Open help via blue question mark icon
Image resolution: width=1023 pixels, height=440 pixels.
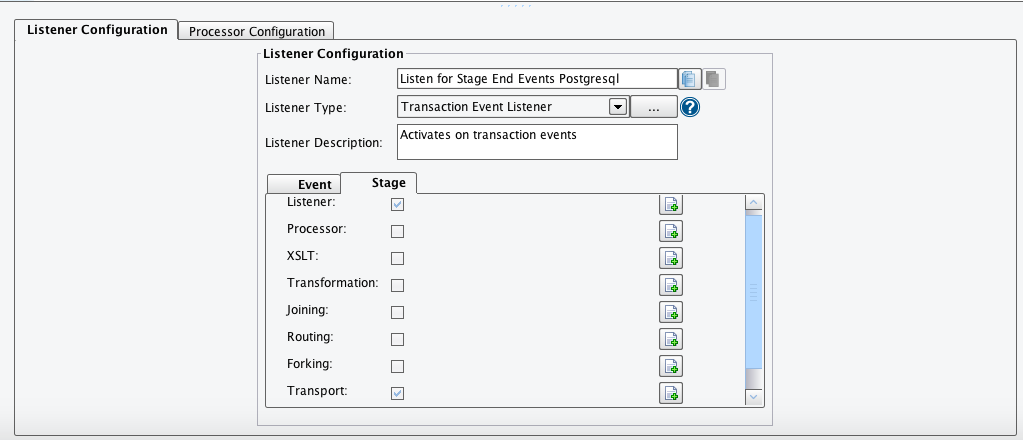(x=690, y=107)
